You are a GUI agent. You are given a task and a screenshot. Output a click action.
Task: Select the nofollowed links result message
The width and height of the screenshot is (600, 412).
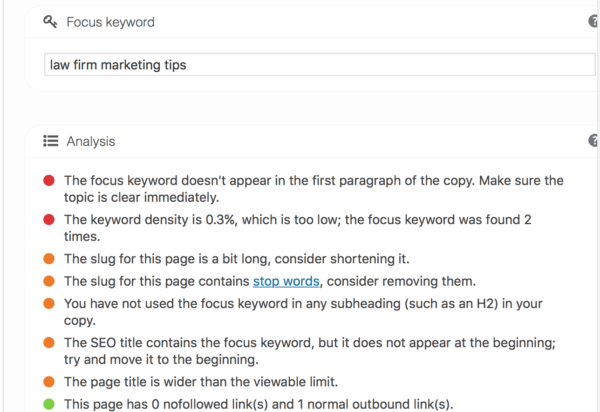coord(259,404)
